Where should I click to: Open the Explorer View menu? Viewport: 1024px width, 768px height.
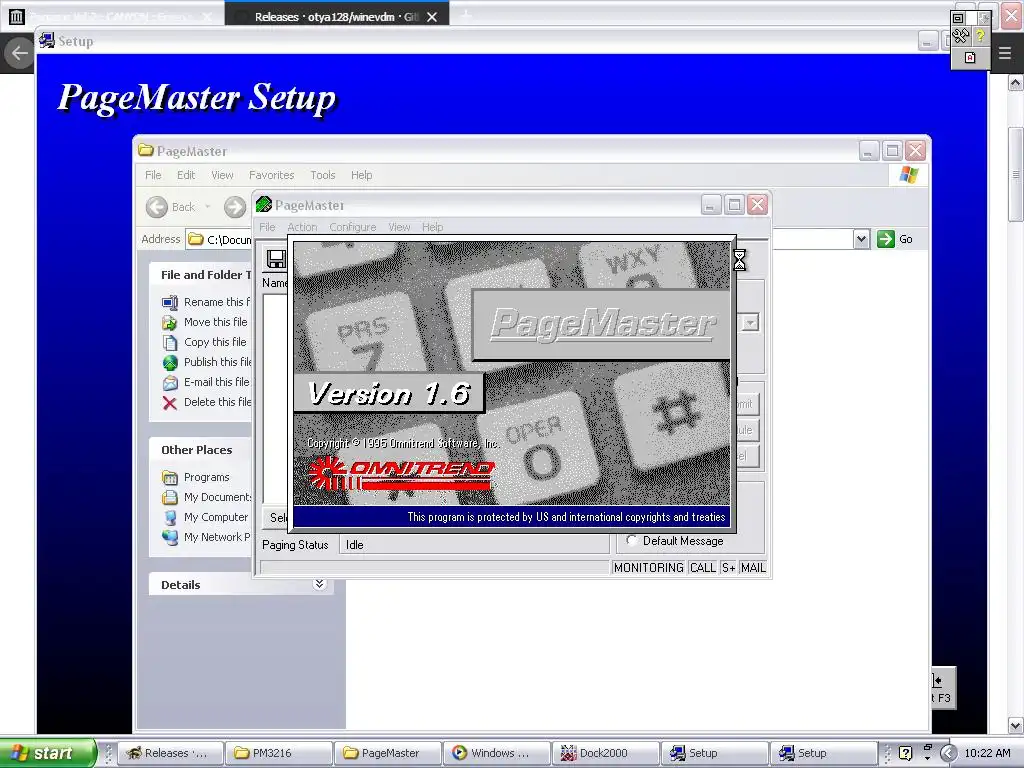[222, 175]
